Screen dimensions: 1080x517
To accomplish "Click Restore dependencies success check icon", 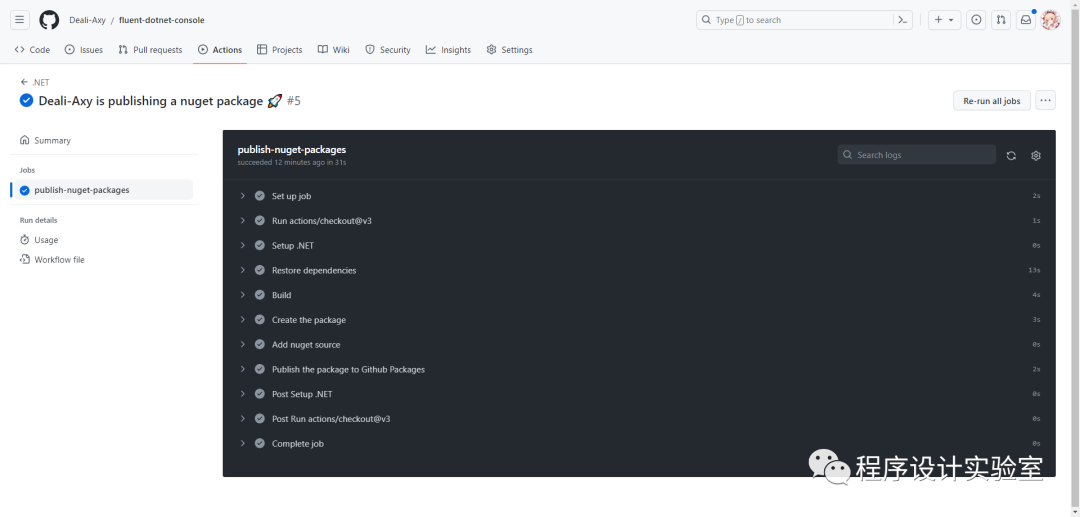I will pyautogui.click(x=260, y=270).
